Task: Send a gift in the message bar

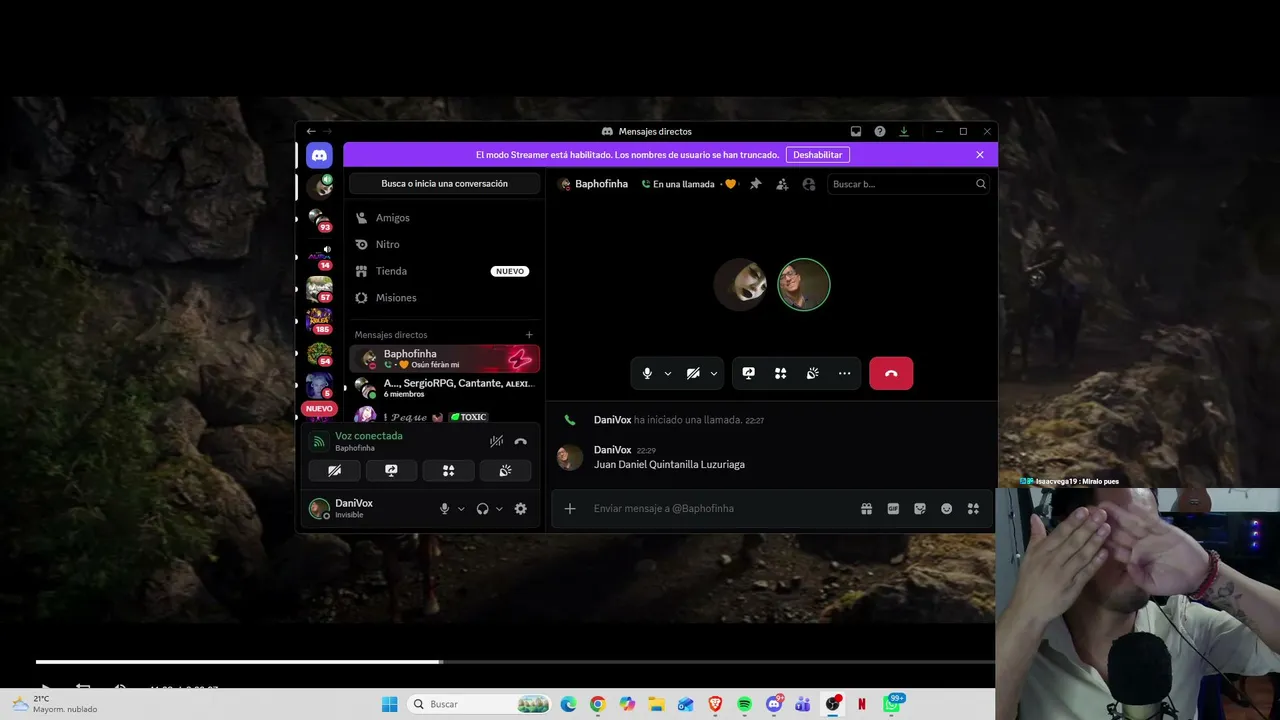Action: (866, 509)
